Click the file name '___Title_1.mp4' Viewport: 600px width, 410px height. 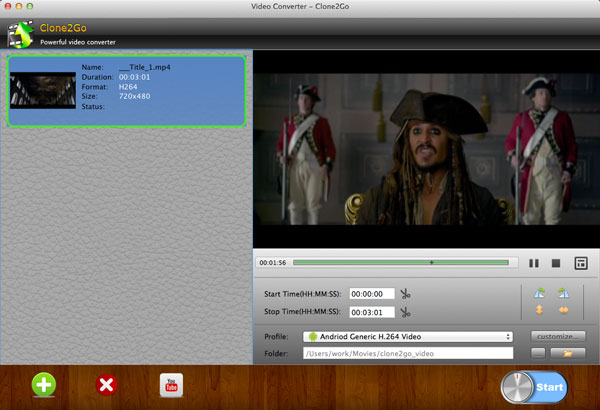pyautogui.click(x=145, y=67)
